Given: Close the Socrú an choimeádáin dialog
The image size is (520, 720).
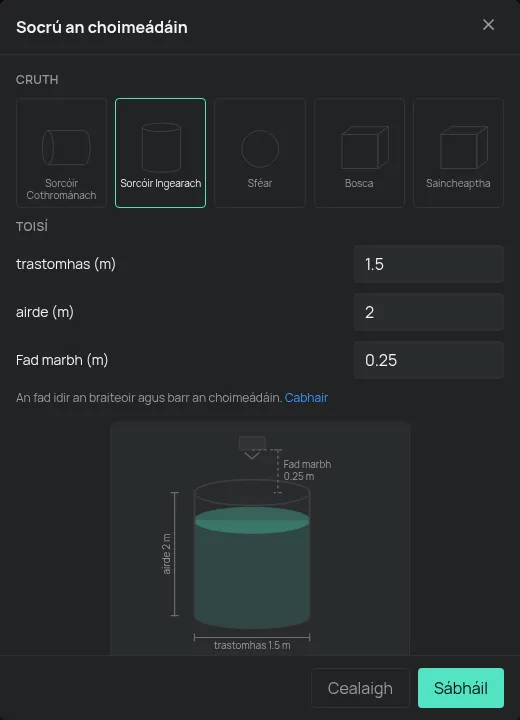Looking at the screenshot, I should coord(488,25).
